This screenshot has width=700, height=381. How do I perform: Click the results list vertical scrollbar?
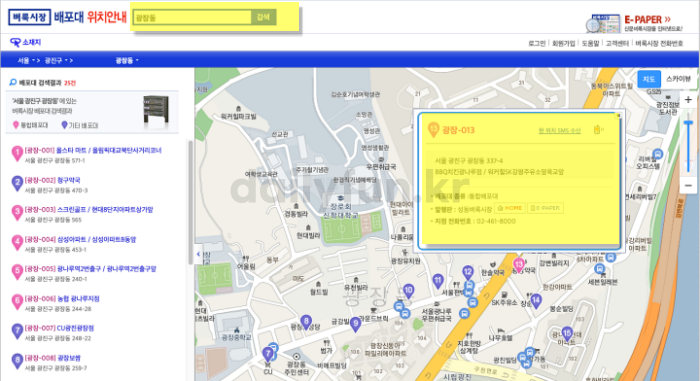coord(191,202)
